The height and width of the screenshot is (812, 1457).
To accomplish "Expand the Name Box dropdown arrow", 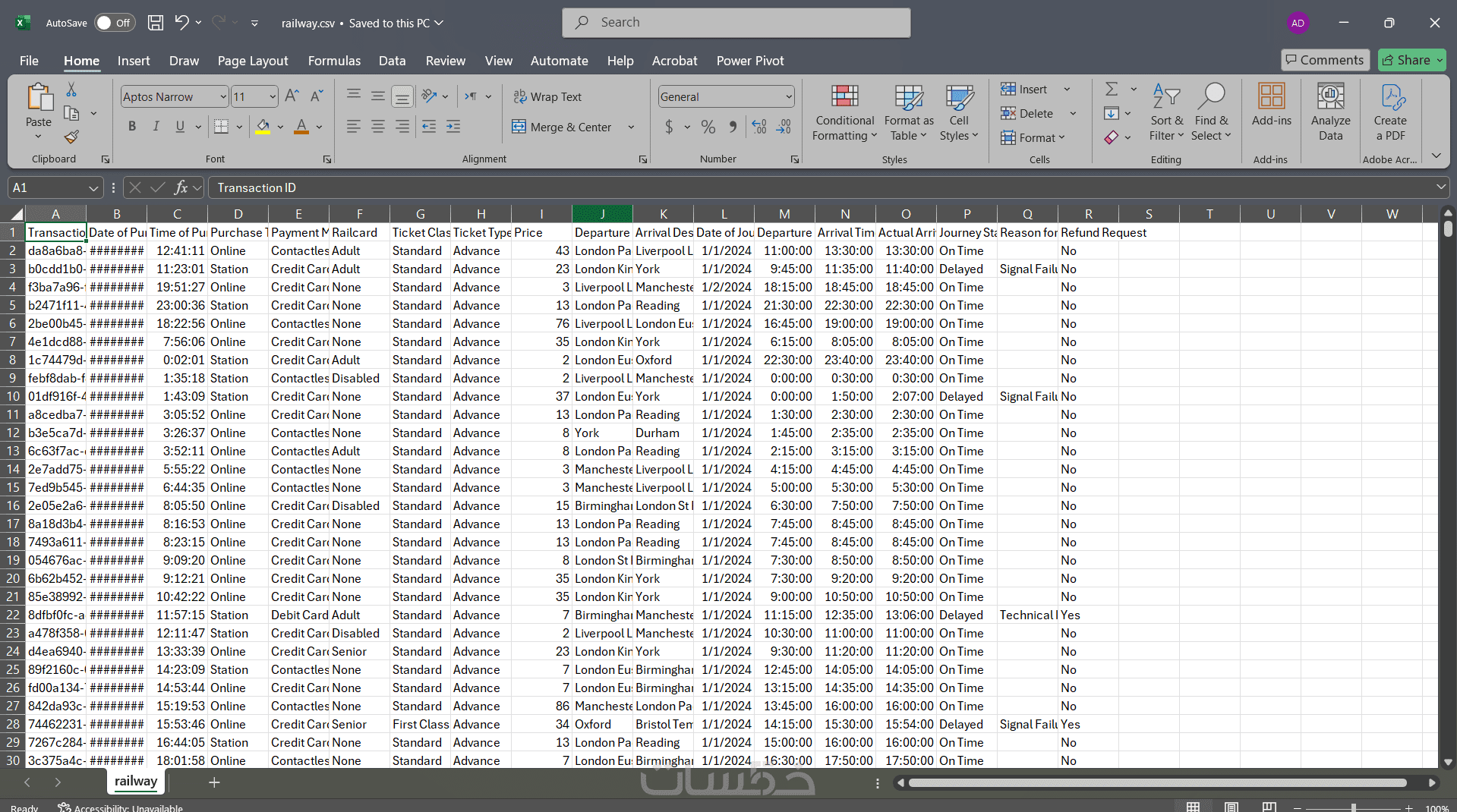I will coord(93,187).
